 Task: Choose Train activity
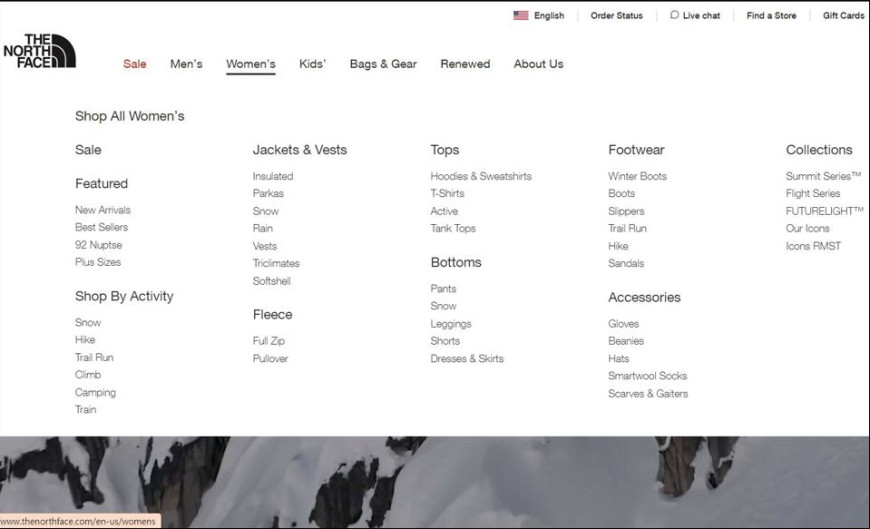(85, 410)
